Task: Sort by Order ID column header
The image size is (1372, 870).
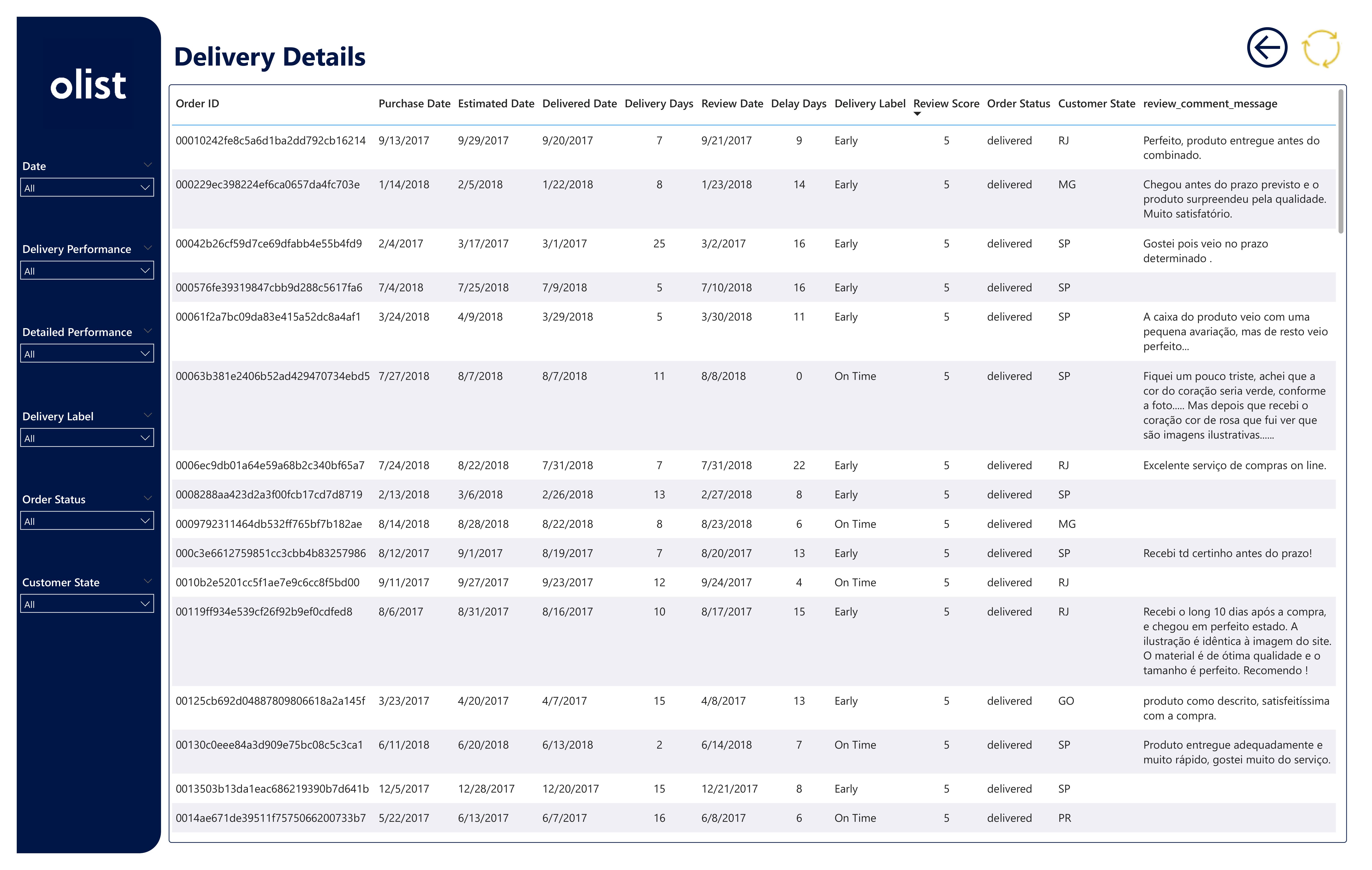Action: click(x=197, y=104)
